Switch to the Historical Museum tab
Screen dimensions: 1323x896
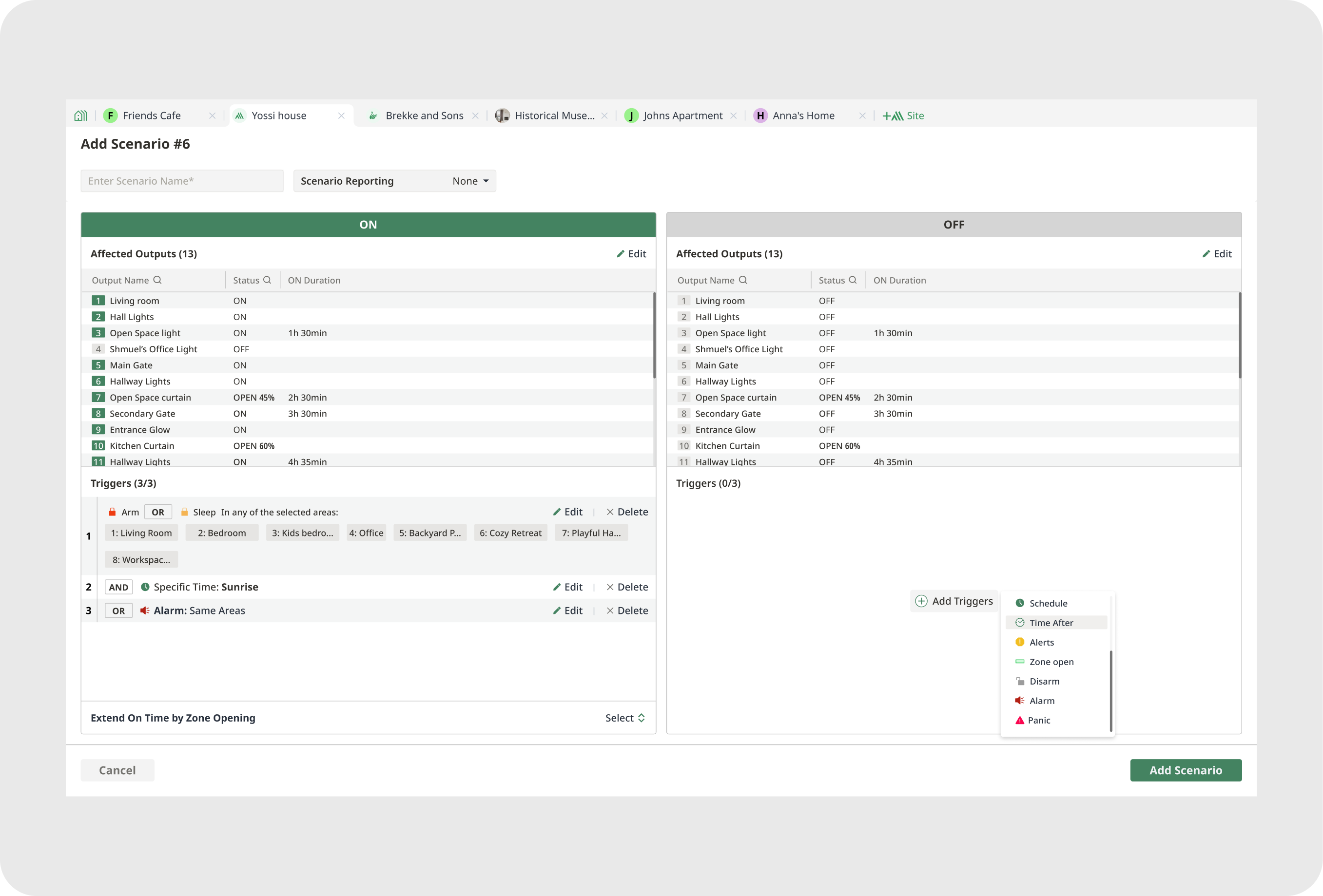click(x=554, y=115)
